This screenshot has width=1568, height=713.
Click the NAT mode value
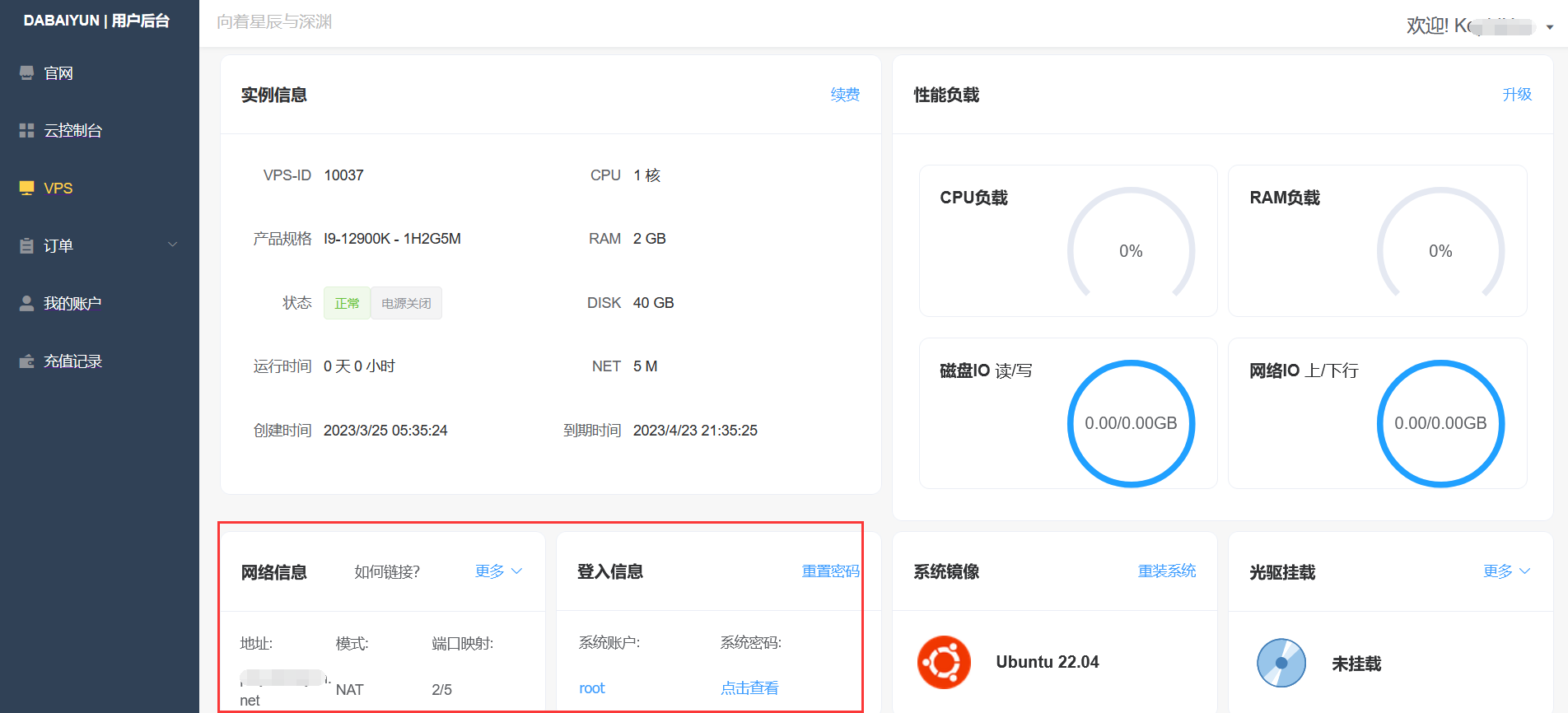[x=349, y=690]
